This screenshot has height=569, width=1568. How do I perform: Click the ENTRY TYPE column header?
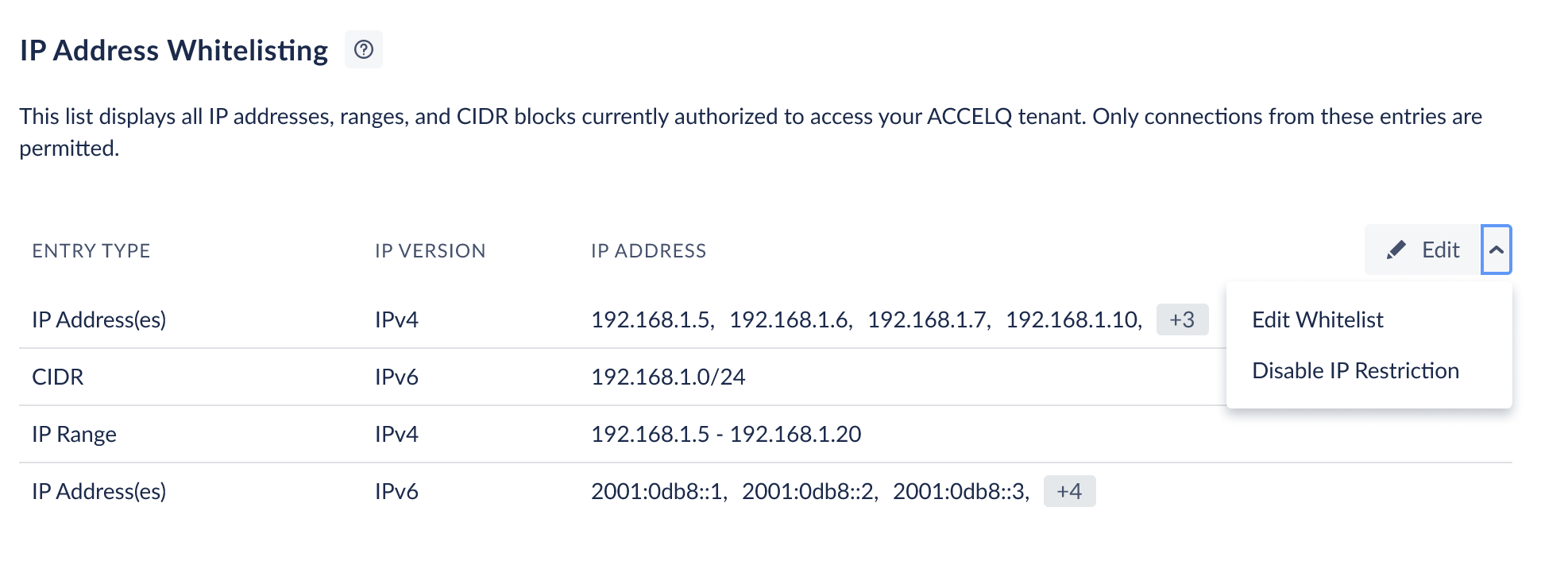click(91, 251)
